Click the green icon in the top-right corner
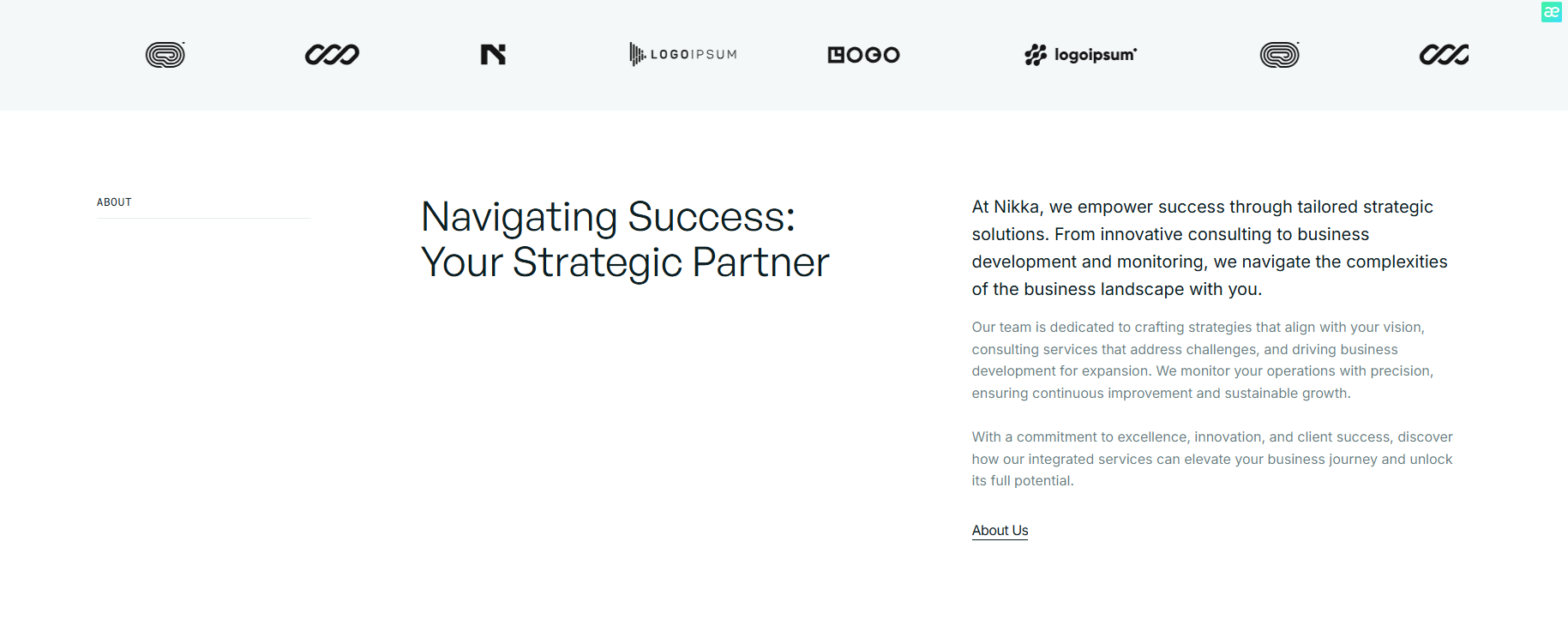 pos(1551,12)
